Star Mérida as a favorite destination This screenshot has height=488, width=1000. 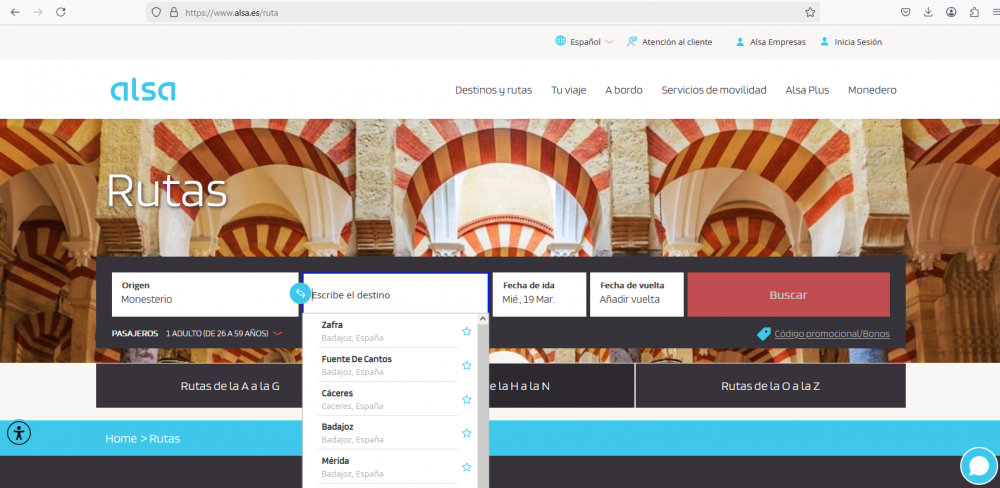[x=466, y=467]
